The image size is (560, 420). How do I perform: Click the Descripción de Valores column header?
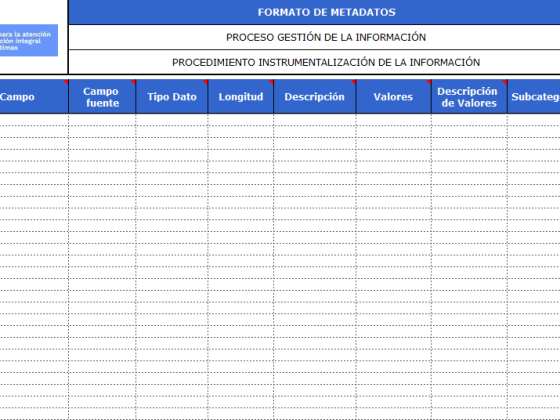tap(469, 97)
